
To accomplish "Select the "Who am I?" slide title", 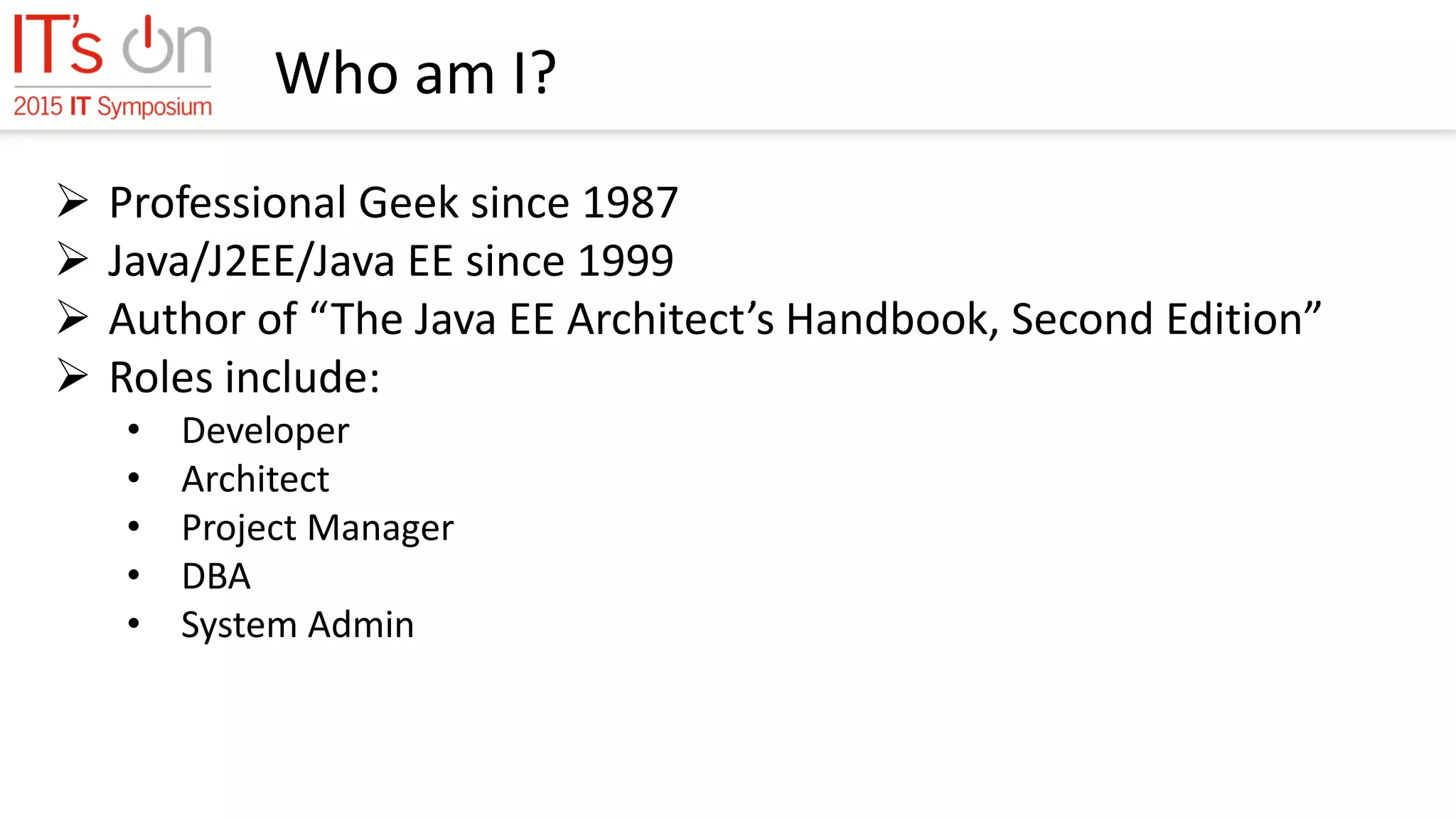I will (x=415, y=73).
